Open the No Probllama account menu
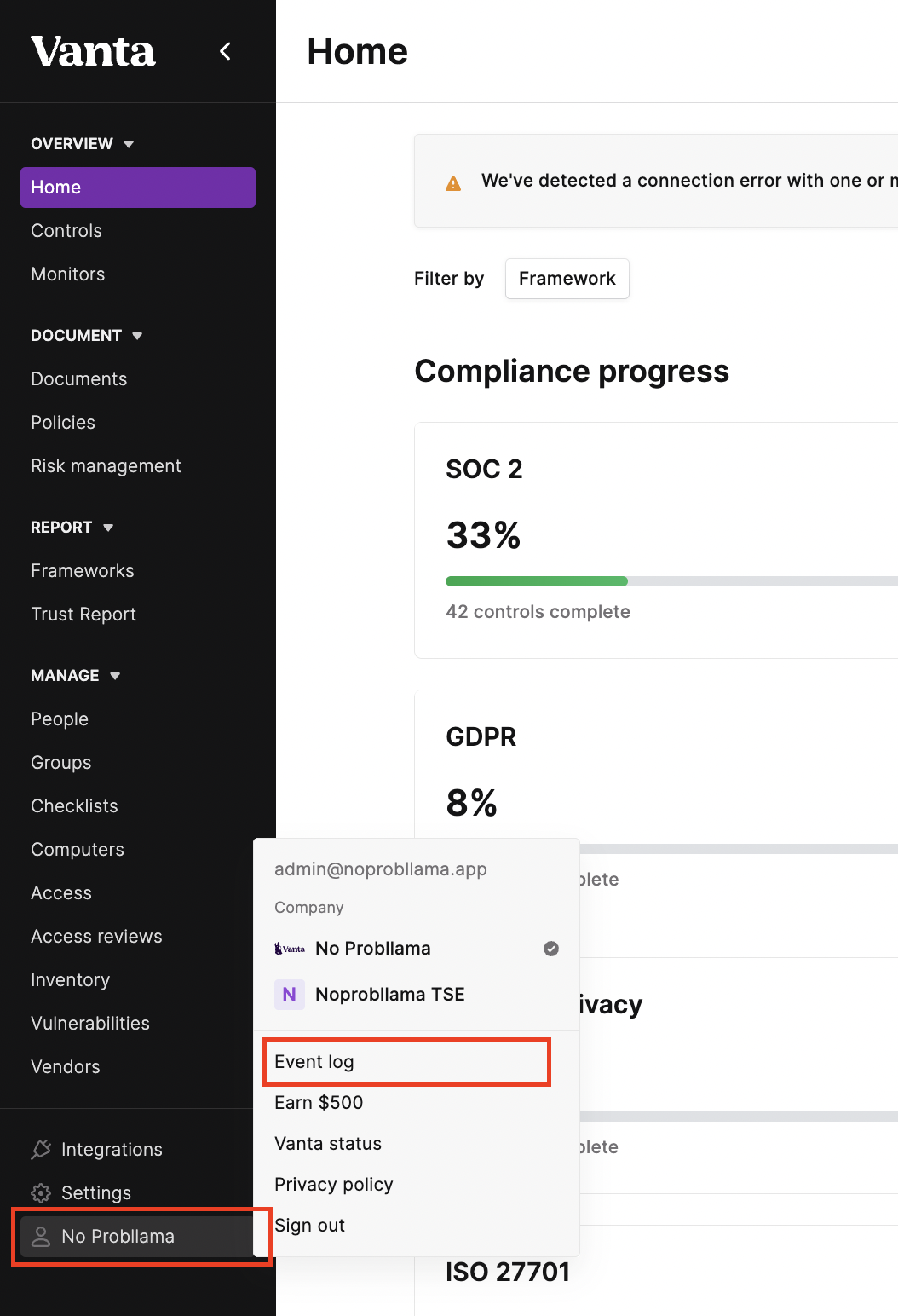Image resolution: width=898 pixels, height=1316 pixels. 137,1237
